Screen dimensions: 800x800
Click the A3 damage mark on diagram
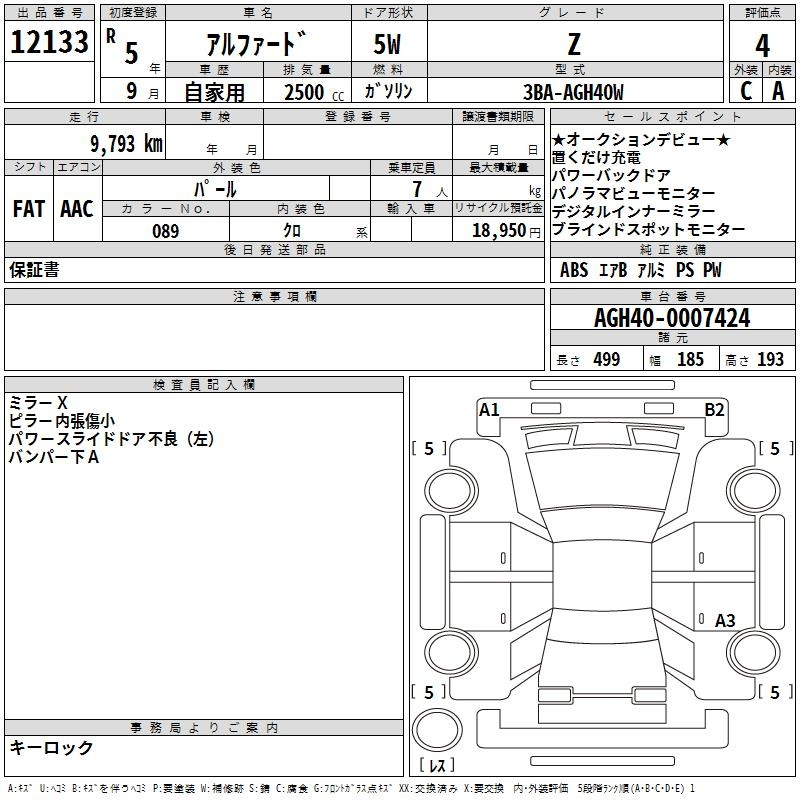[x=725, y=620]
